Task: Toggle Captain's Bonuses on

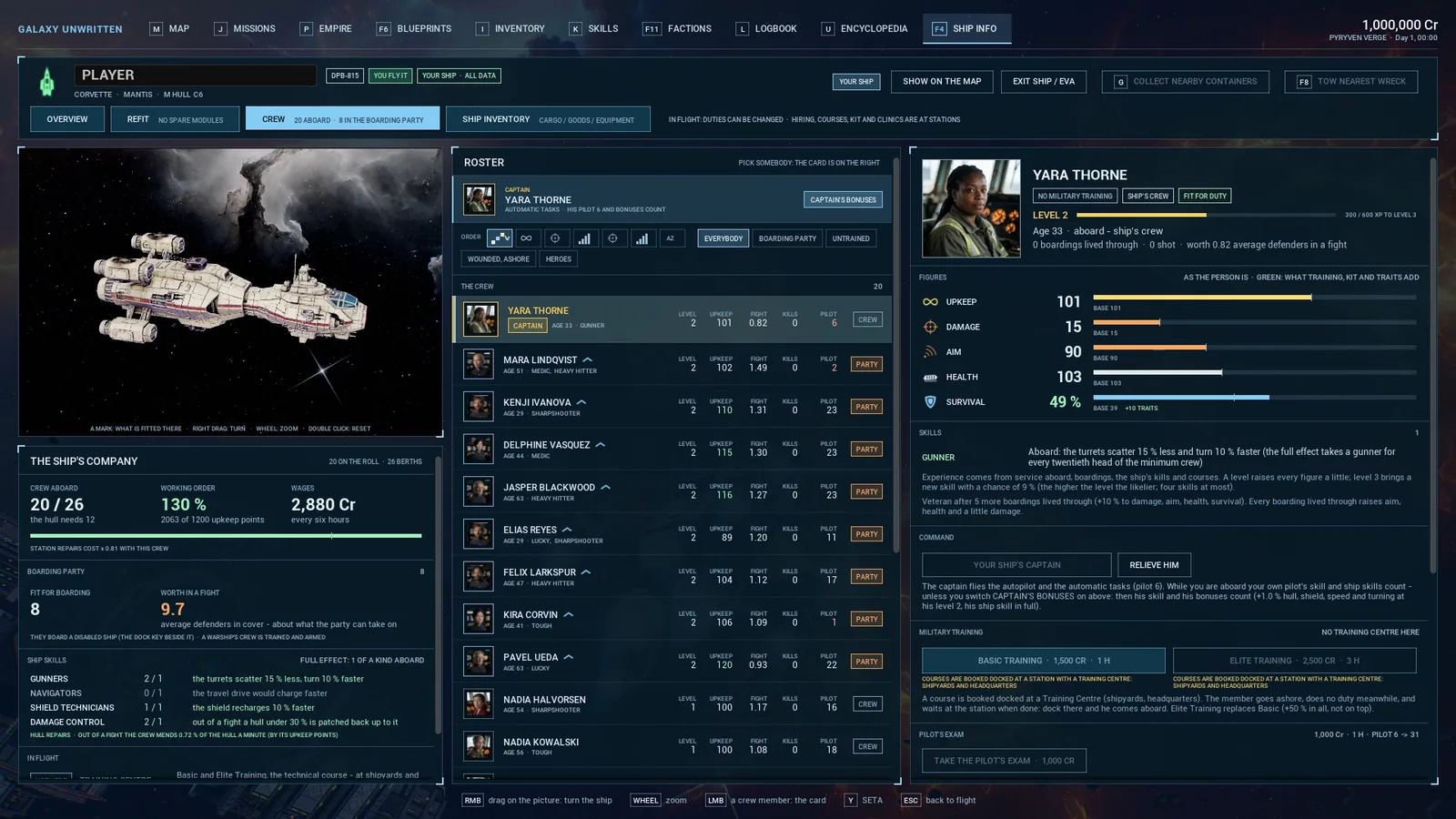Action: pos(844,199)
